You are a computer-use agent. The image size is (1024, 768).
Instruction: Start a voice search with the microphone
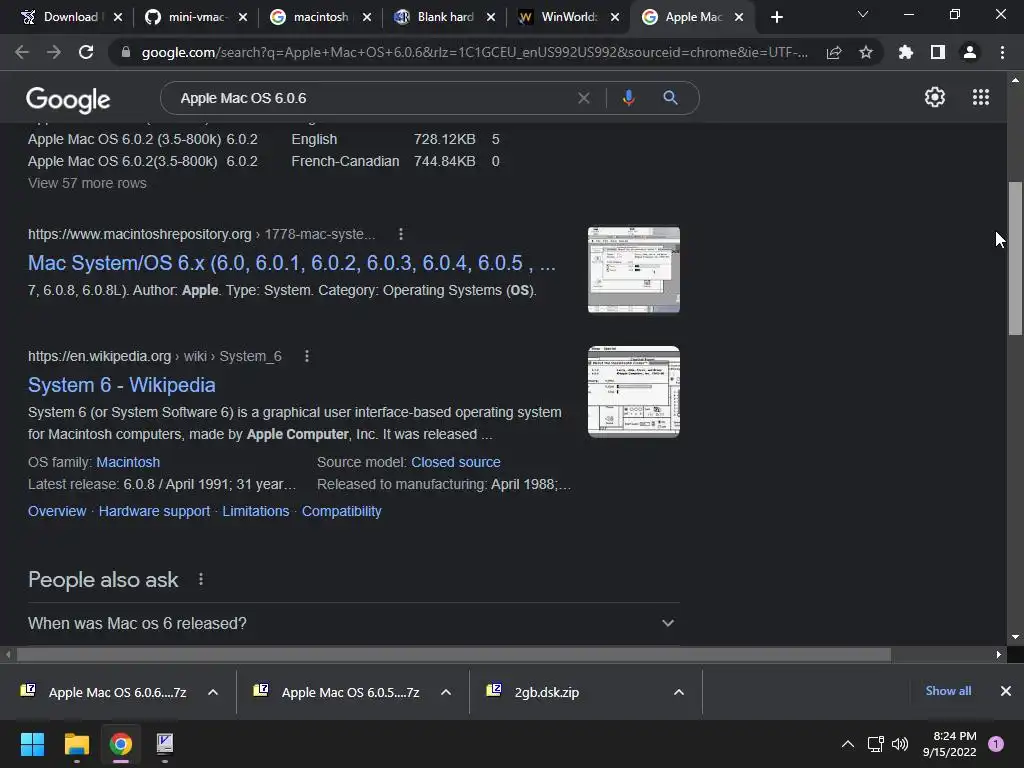tap(628, 98)
